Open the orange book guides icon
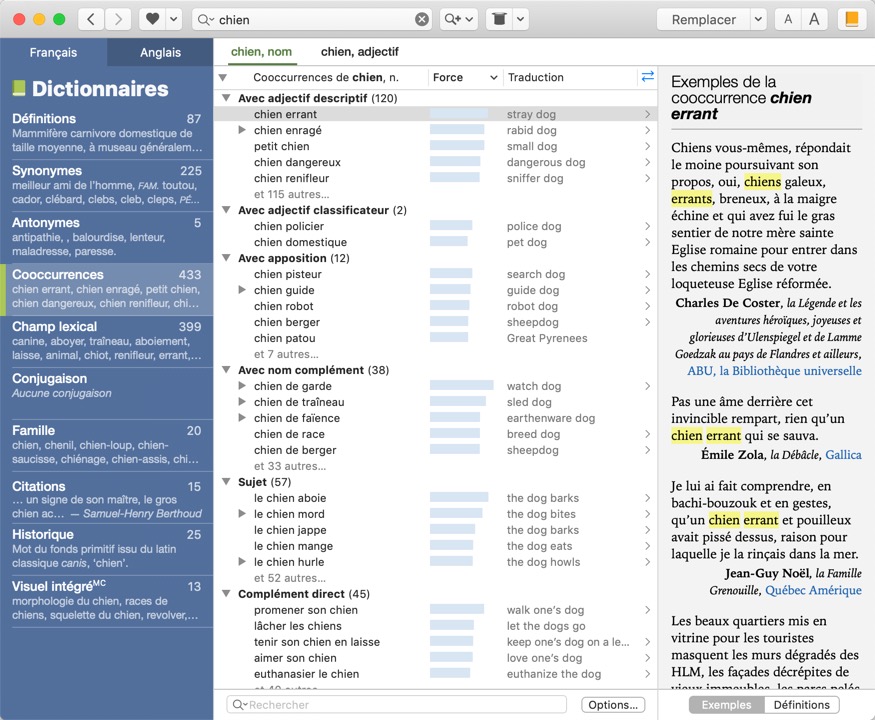 pos(852,20)
